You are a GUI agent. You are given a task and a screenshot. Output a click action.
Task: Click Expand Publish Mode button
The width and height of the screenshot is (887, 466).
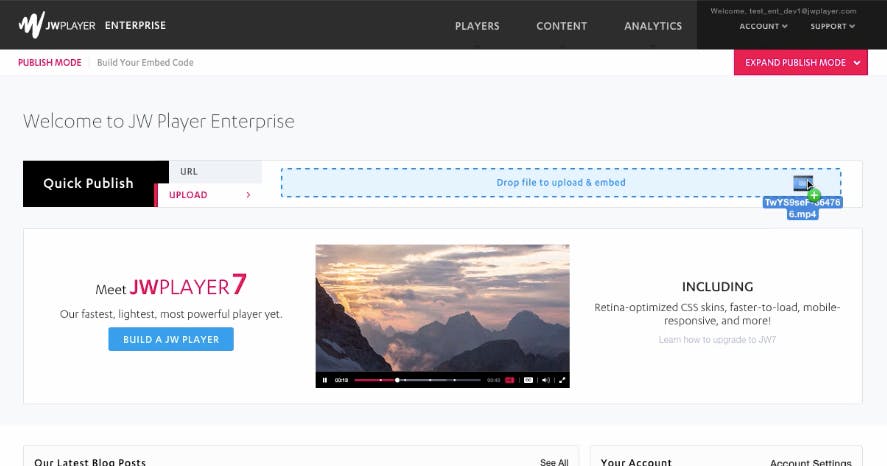pos(800,62)
